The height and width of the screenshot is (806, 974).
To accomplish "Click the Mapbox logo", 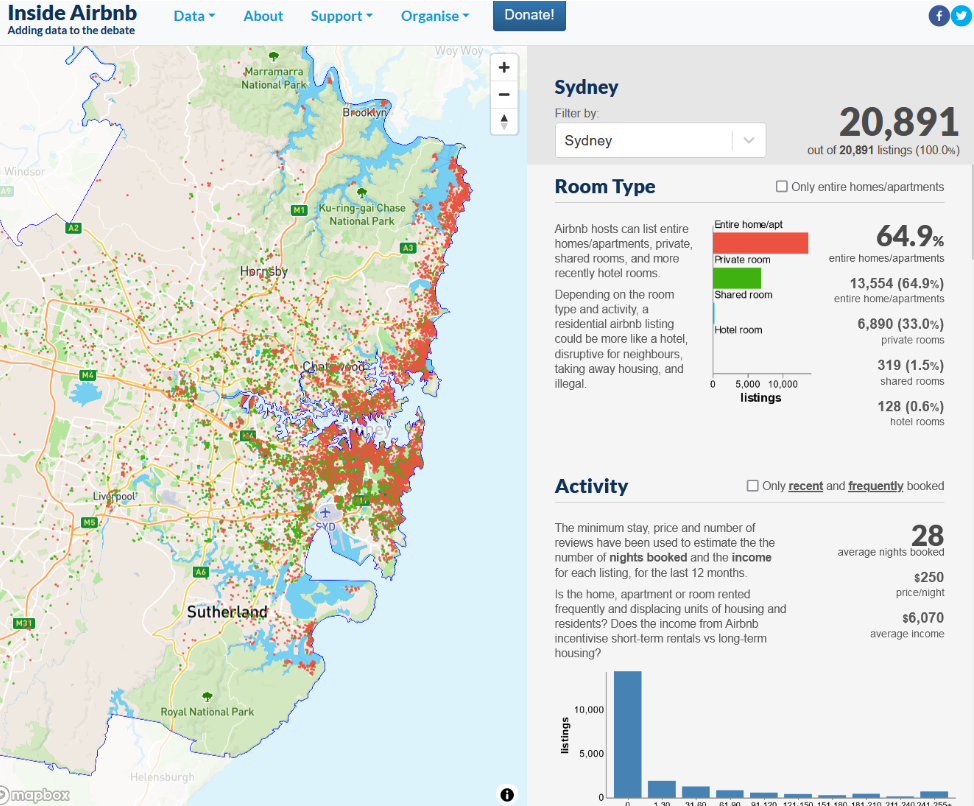I will [x=36, y=795].
